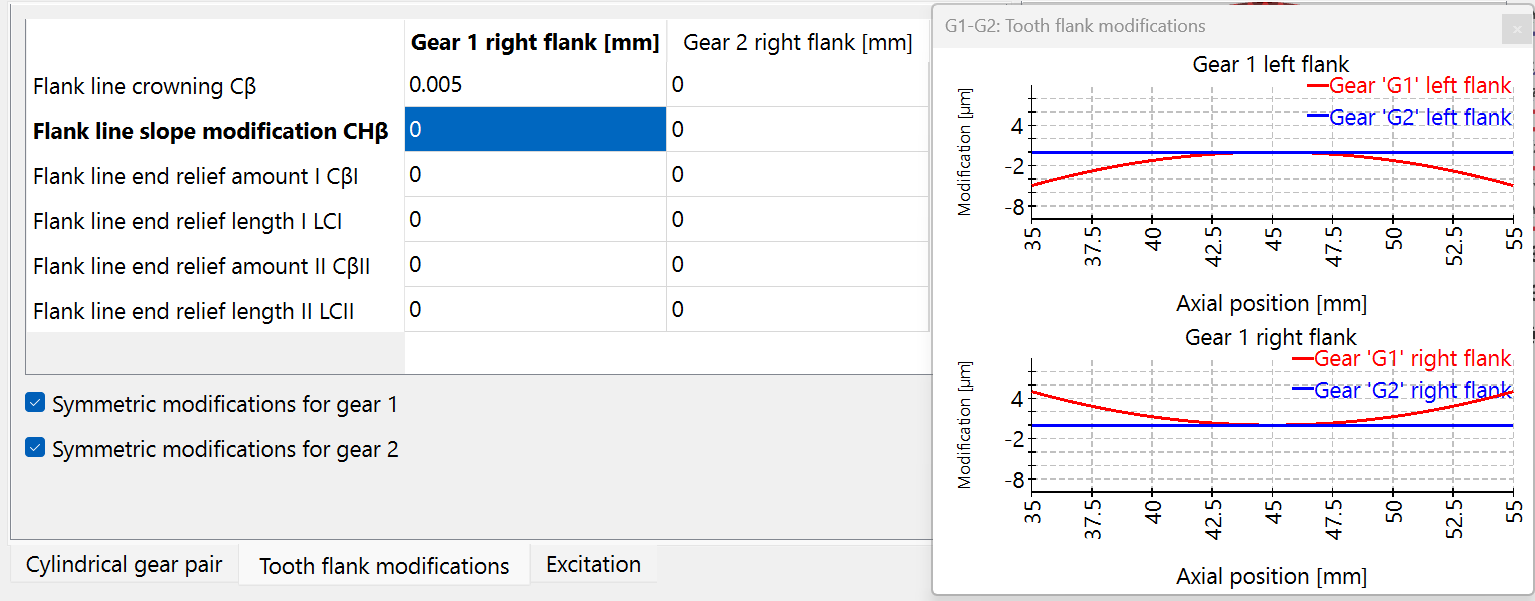
Task: Click the Gear 2 right flank column header
Action: coord(797,42)
